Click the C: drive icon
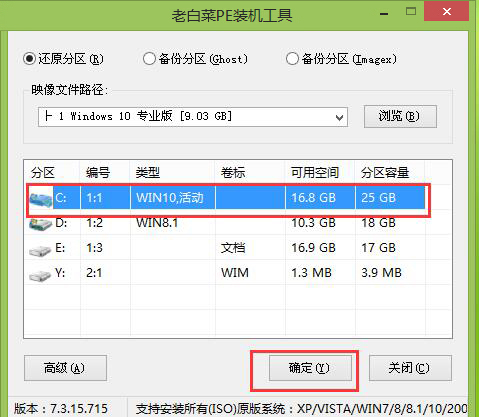The height and width of the screenshot is (417, 479). coord(40,199)
